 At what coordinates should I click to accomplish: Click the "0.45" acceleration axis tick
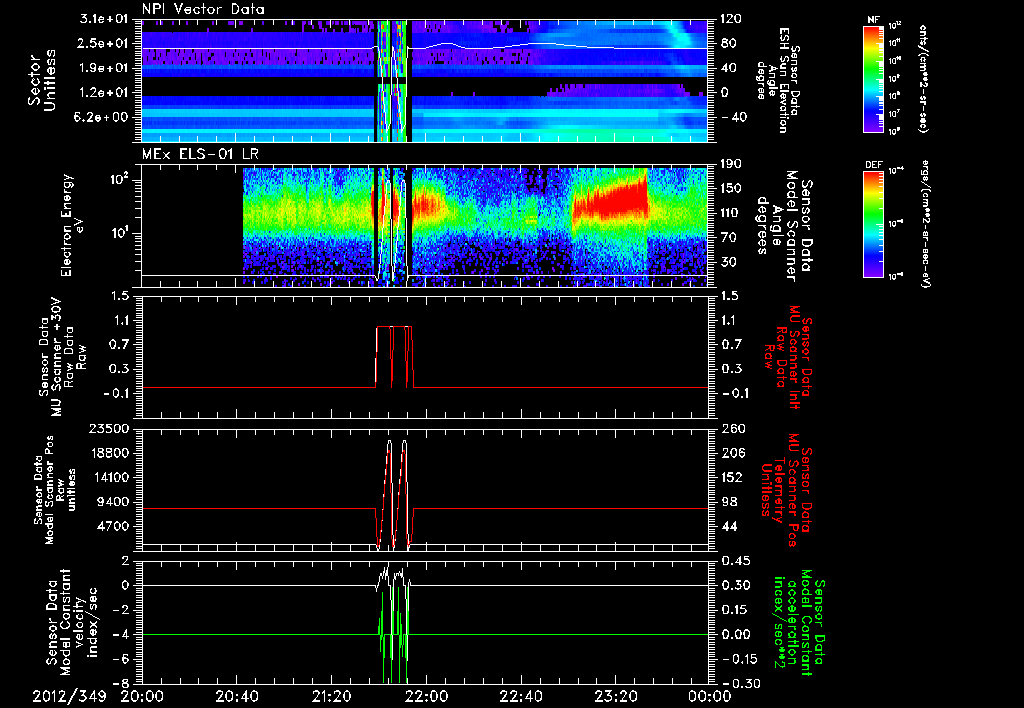click(x=735, y=561)
